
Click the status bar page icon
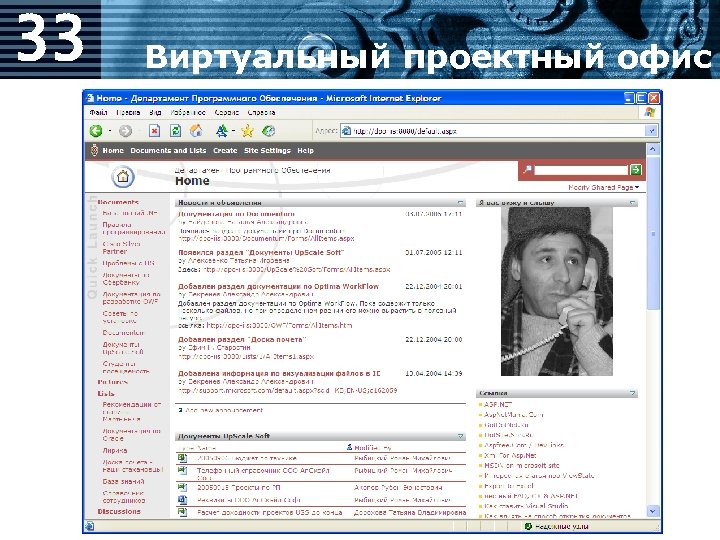click(x=90, y=526)
